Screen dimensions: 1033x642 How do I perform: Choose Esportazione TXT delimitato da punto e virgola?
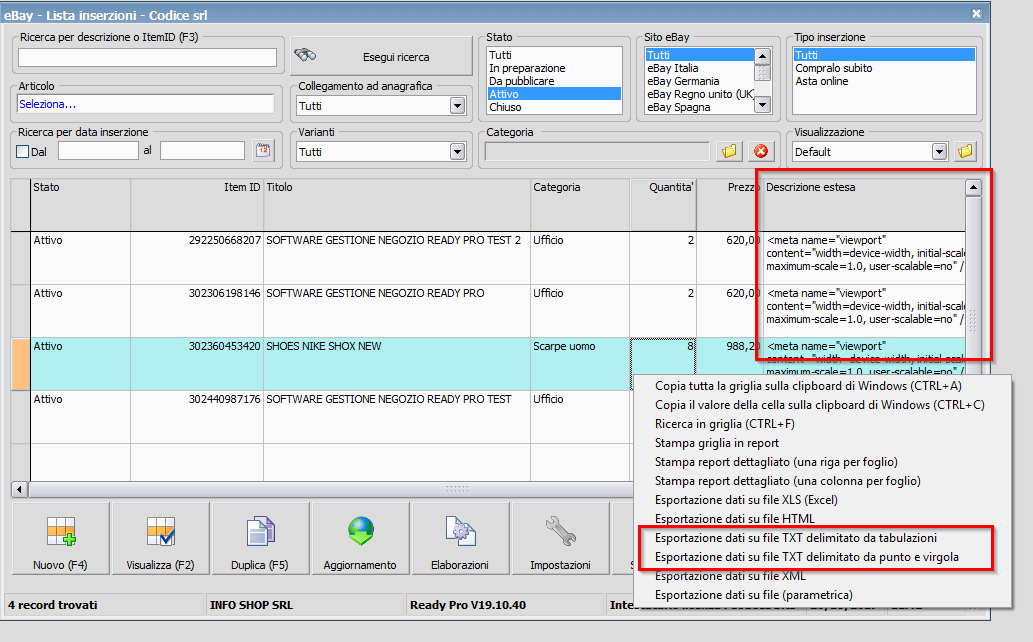click(806, 557)
